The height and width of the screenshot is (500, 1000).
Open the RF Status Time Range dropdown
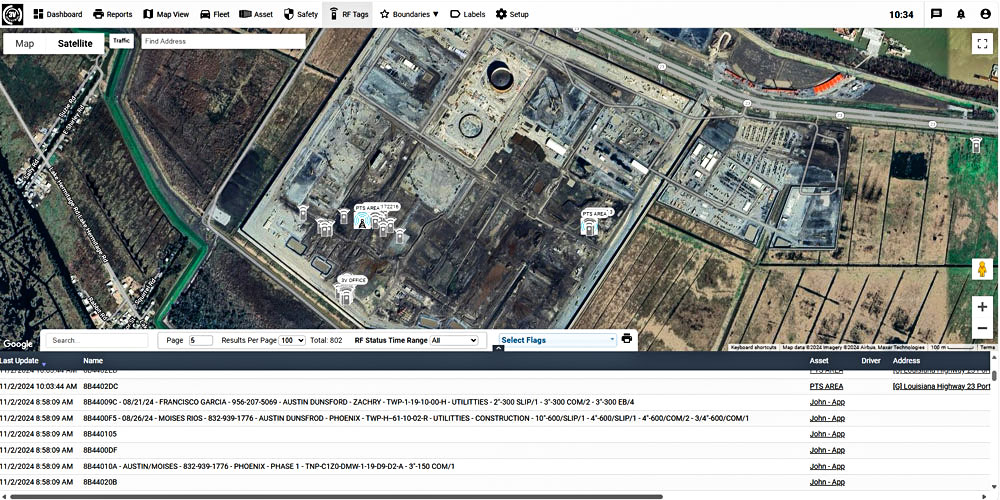click(454, 341)
